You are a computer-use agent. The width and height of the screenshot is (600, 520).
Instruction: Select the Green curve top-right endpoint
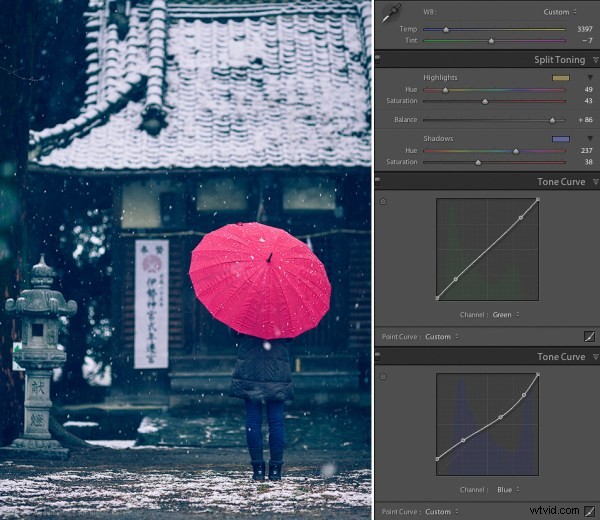(x=538, y=199)
